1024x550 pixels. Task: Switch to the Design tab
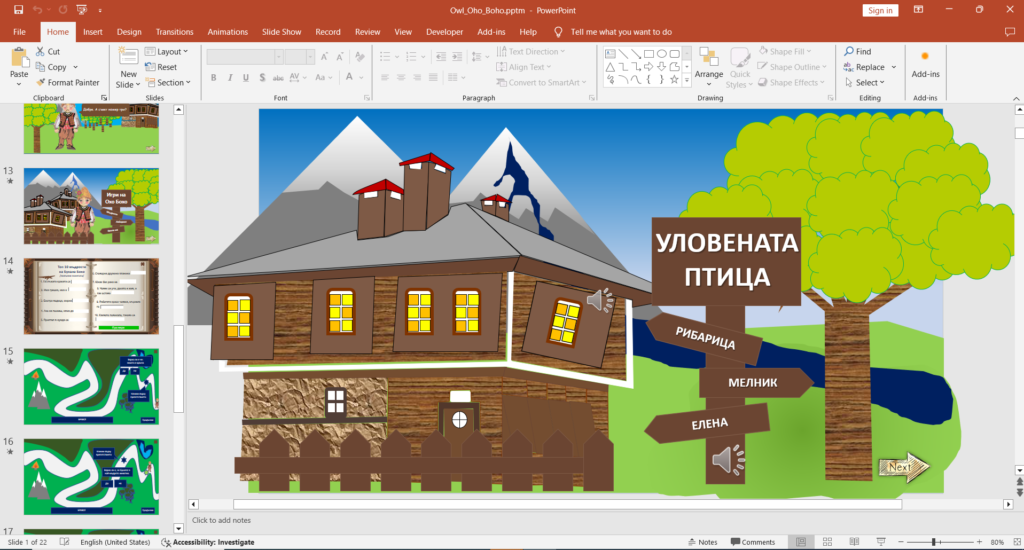click(x=129, y=31)
